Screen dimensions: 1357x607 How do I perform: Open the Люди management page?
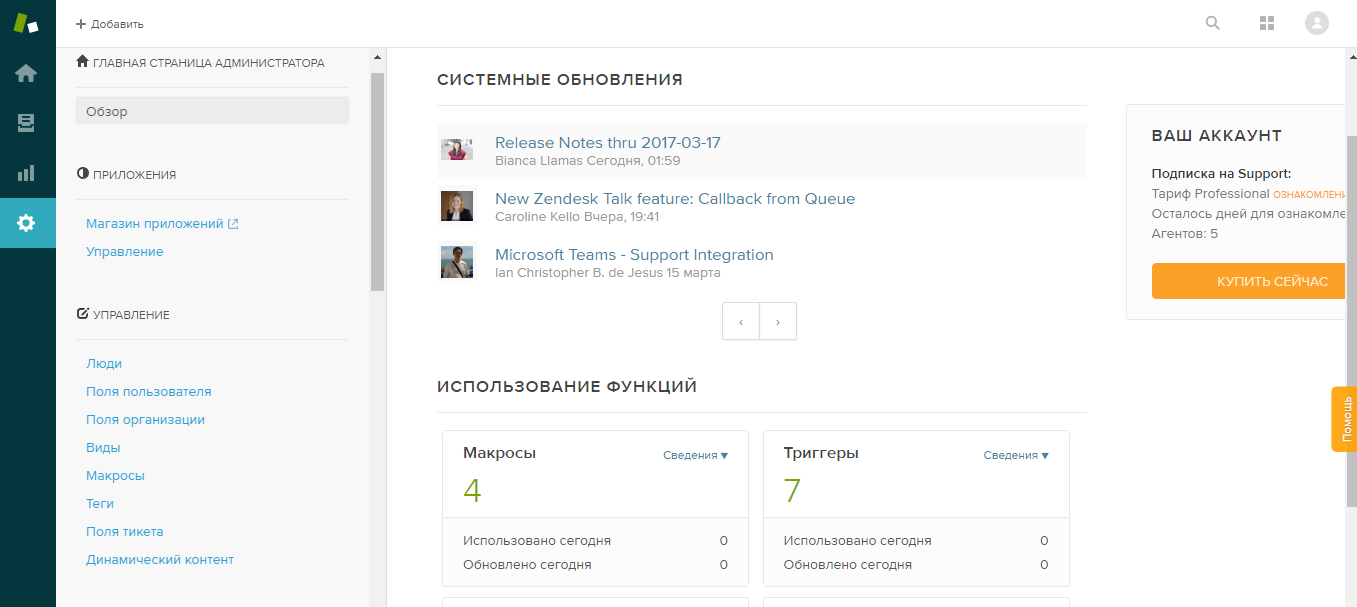104,363
